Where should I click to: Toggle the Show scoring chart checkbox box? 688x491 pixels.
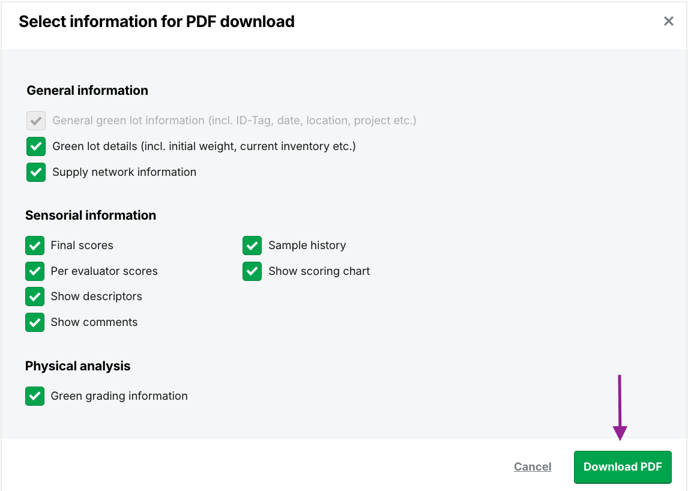click(x=252, y=271)
